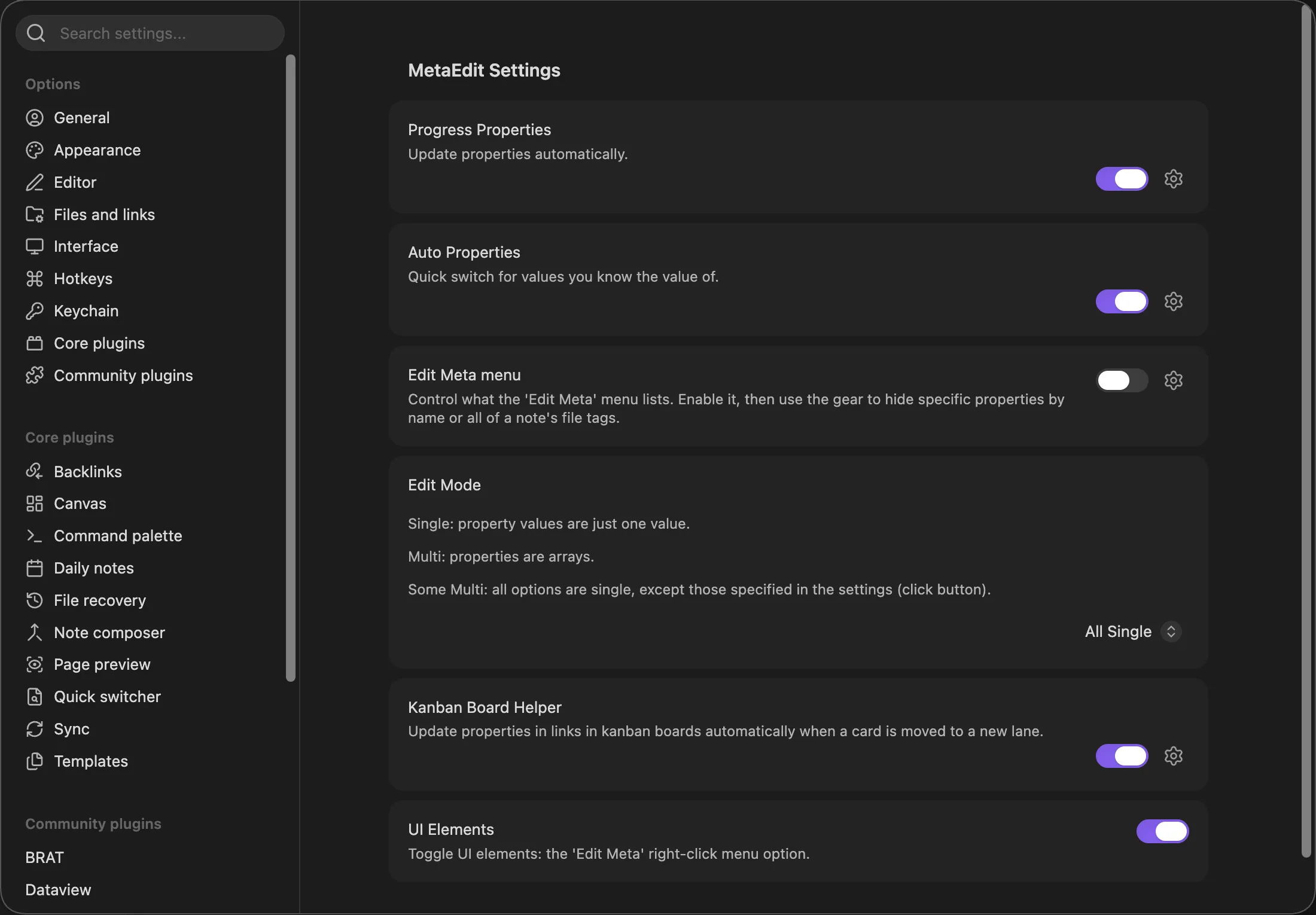This screenshot has width=1316, height=915.
Task: Open the Dataview plugin settings
Action: (x=58, y=890)
